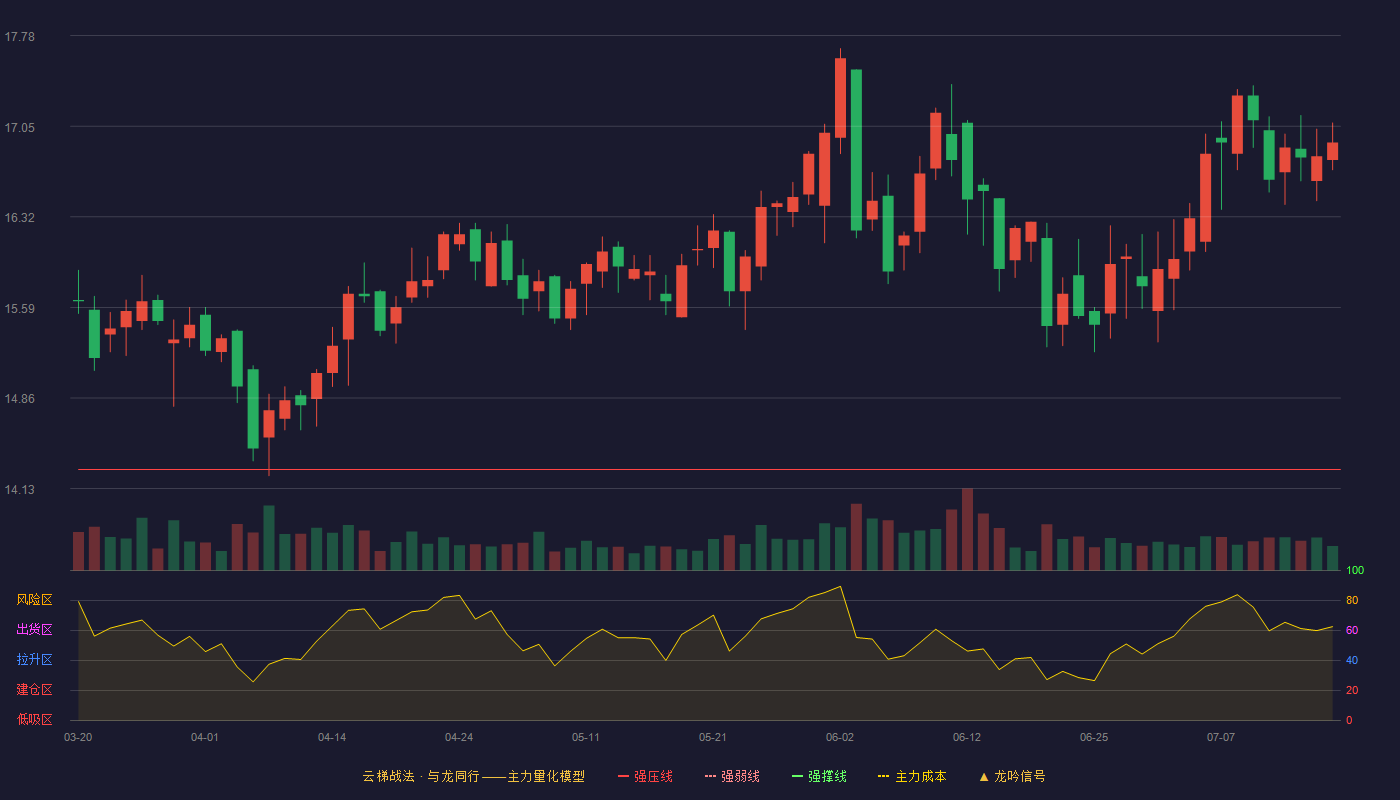Viewport: 1400px width, 800px height.
Task: Click the 14.86 price axis label
Action: point(20,399)
